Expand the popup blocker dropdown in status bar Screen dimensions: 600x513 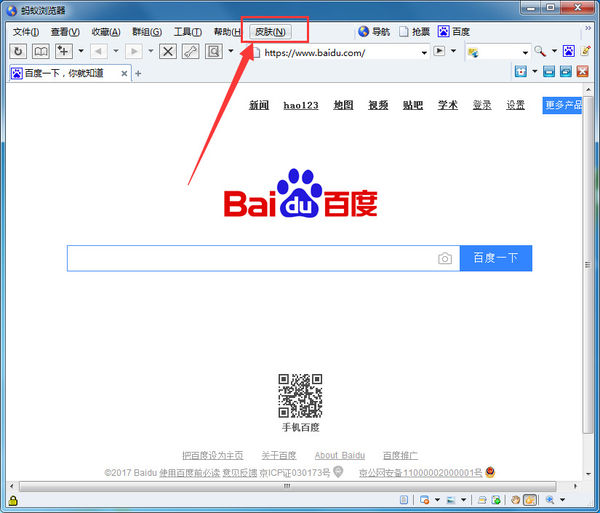[437, 500]
